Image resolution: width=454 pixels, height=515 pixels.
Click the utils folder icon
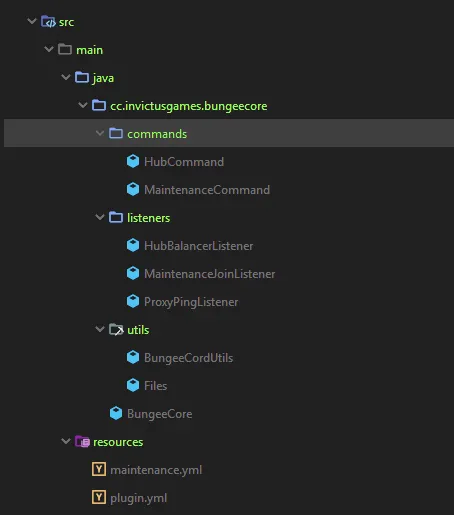pos(116,330)
